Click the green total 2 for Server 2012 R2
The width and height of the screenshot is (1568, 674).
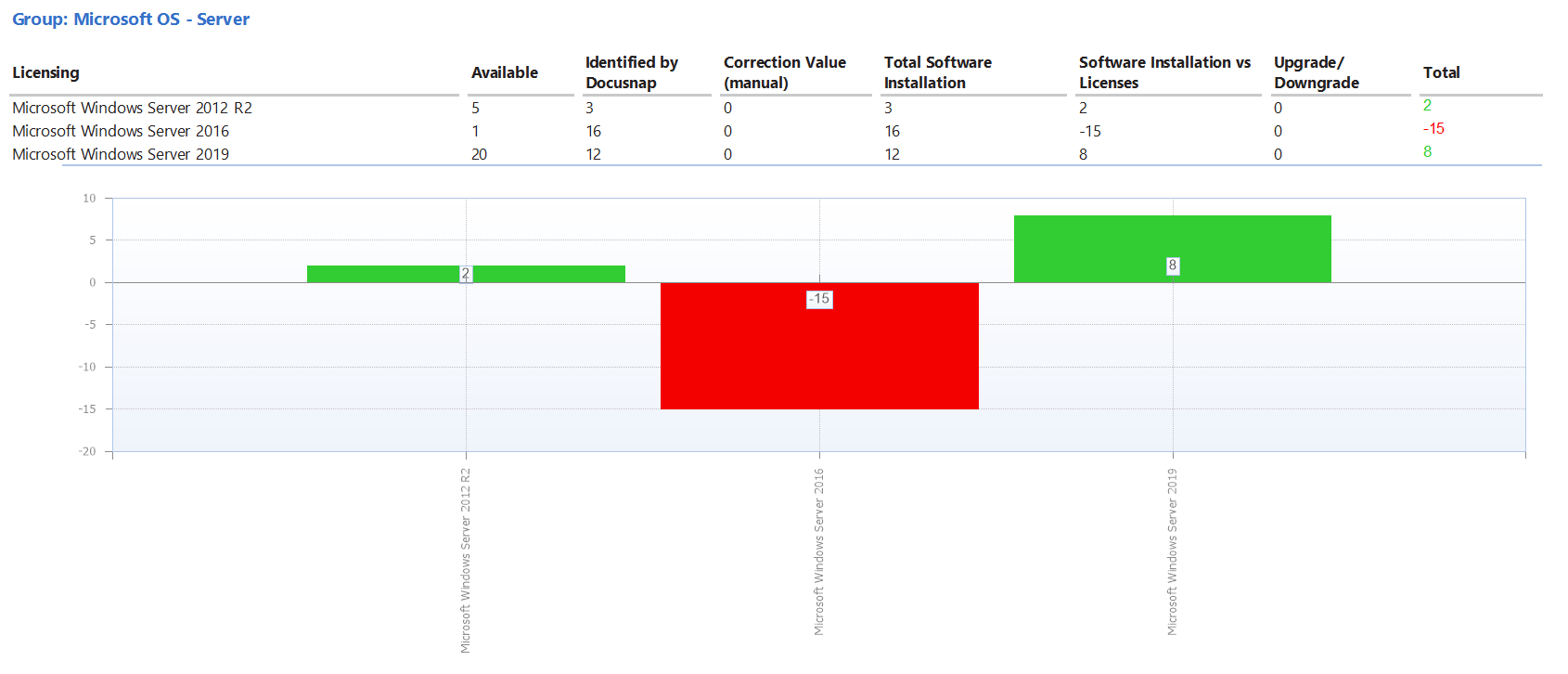(1428, 105)
